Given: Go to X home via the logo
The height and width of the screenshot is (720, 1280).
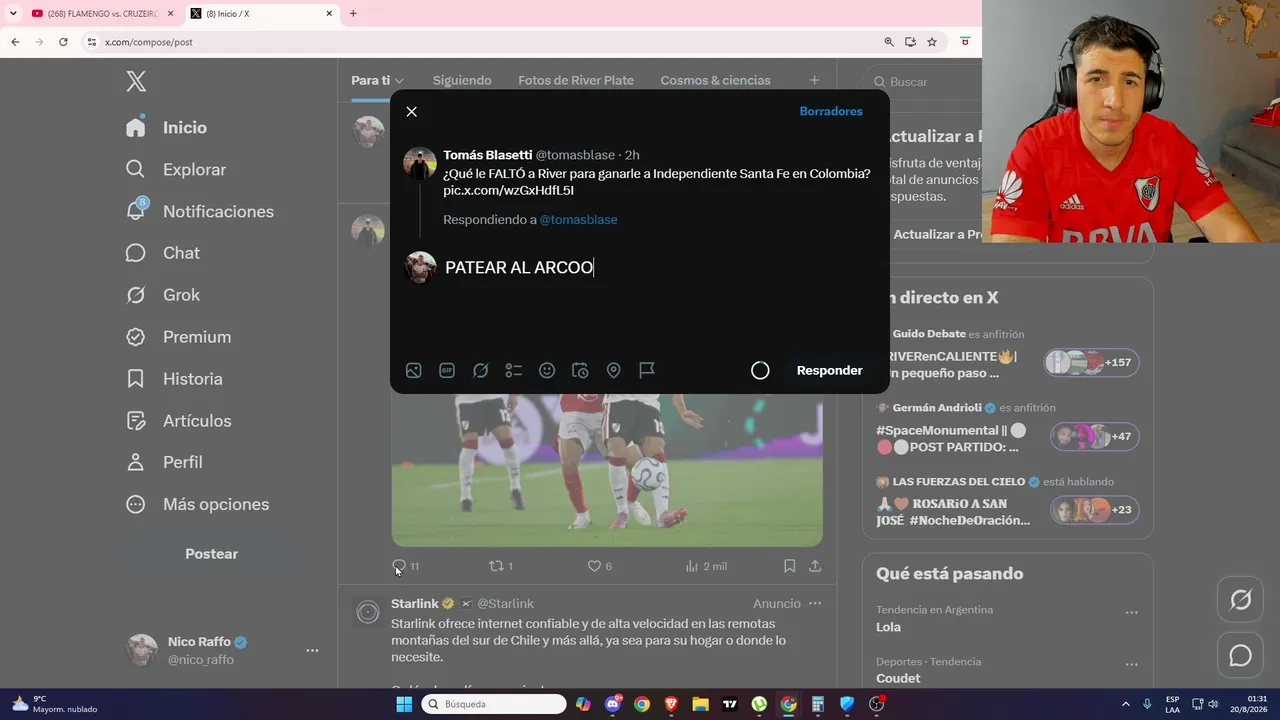Looking at the screenshot, I should click(x=136, y=82).
